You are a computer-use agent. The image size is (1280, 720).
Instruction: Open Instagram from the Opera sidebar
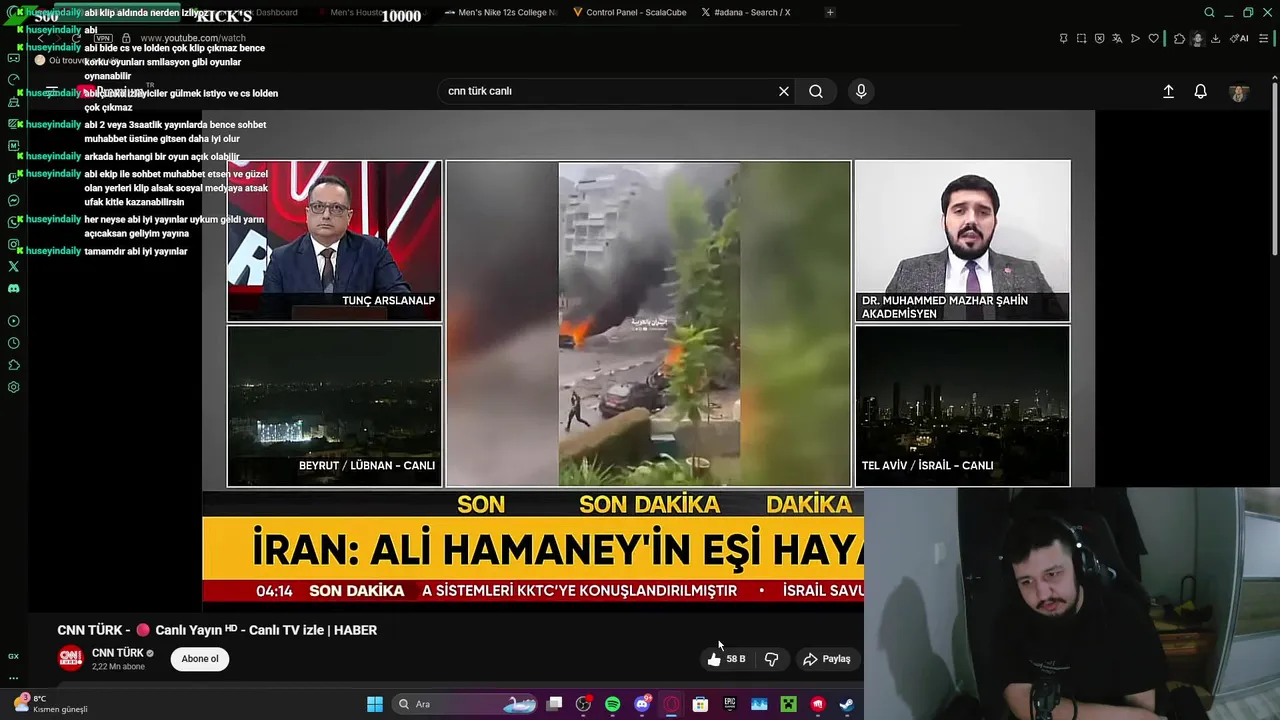[14, 244]
